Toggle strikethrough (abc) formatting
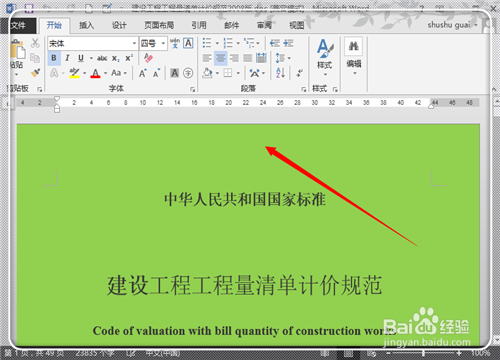The width and height of the screenshot is (500, 360). click(102, 58)
